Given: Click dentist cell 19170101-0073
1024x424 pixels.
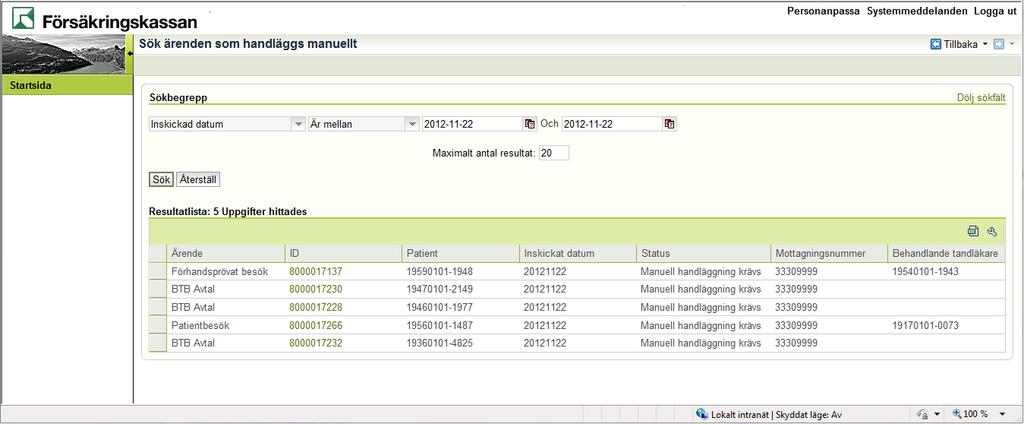Looking at the screenshot, I should (925, 325).
